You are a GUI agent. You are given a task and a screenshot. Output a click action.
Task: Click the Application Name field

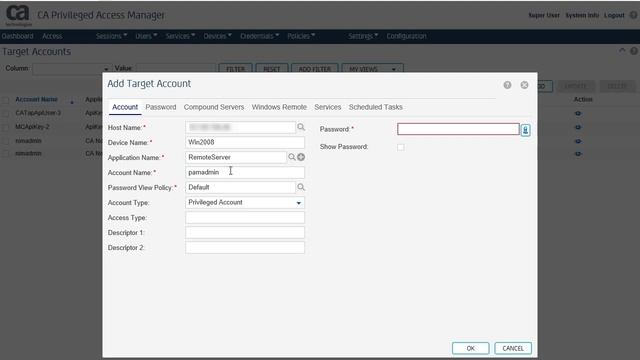coord(236,157)
